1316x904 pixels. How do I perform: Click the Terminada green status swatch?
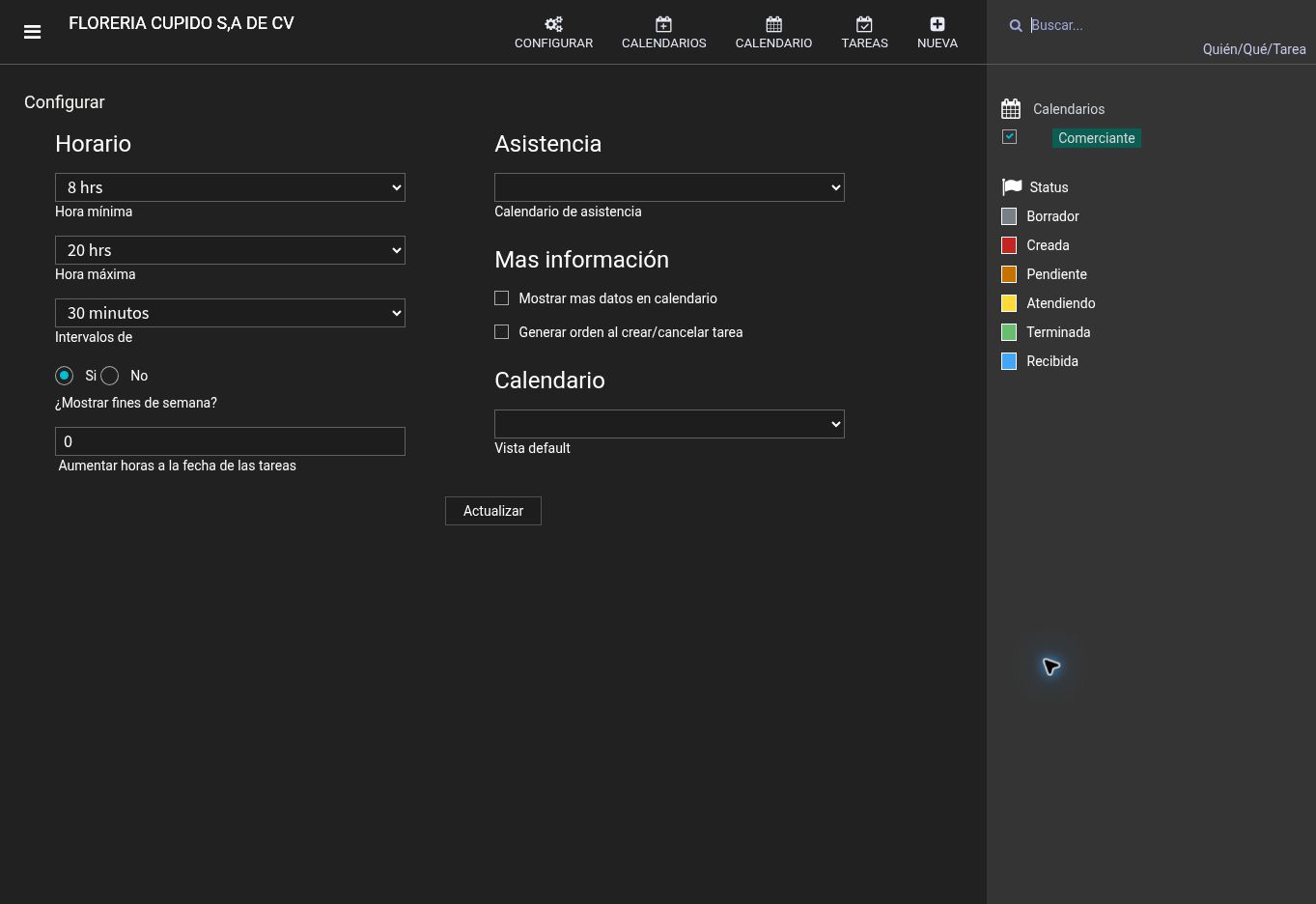[x=1009, y=332]
